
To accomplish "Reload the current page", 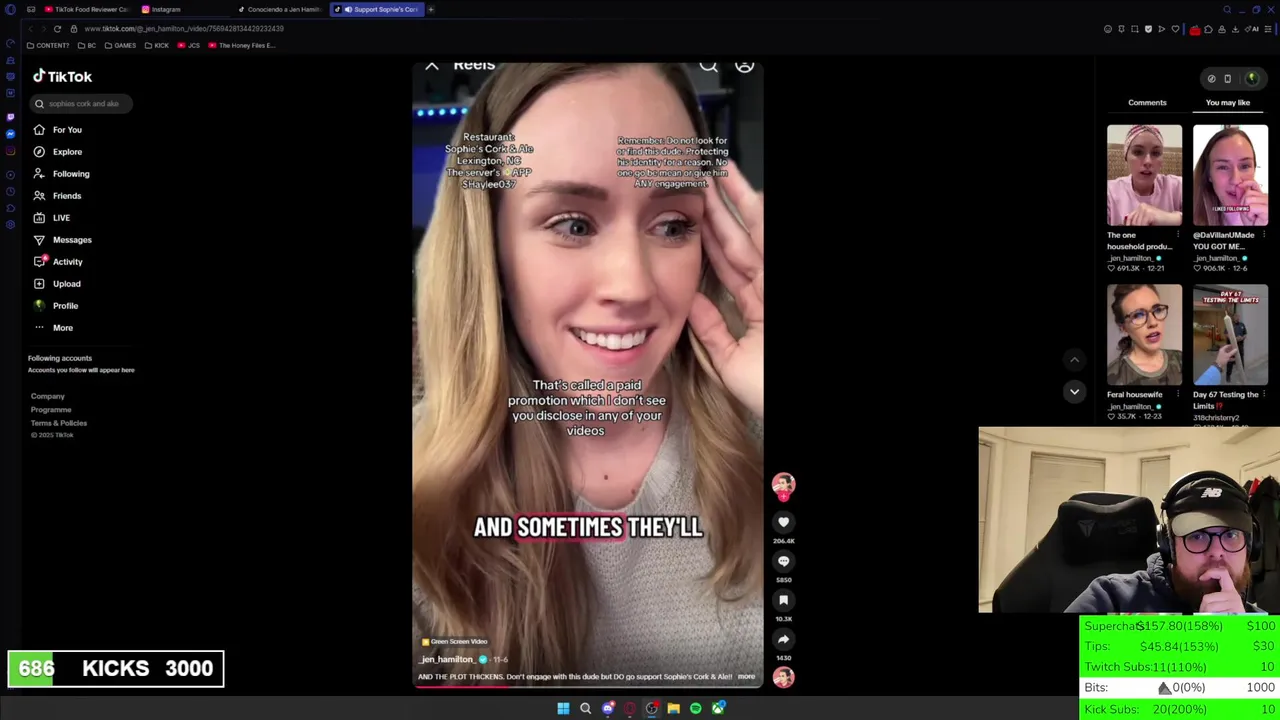I will tap(57, 29).
